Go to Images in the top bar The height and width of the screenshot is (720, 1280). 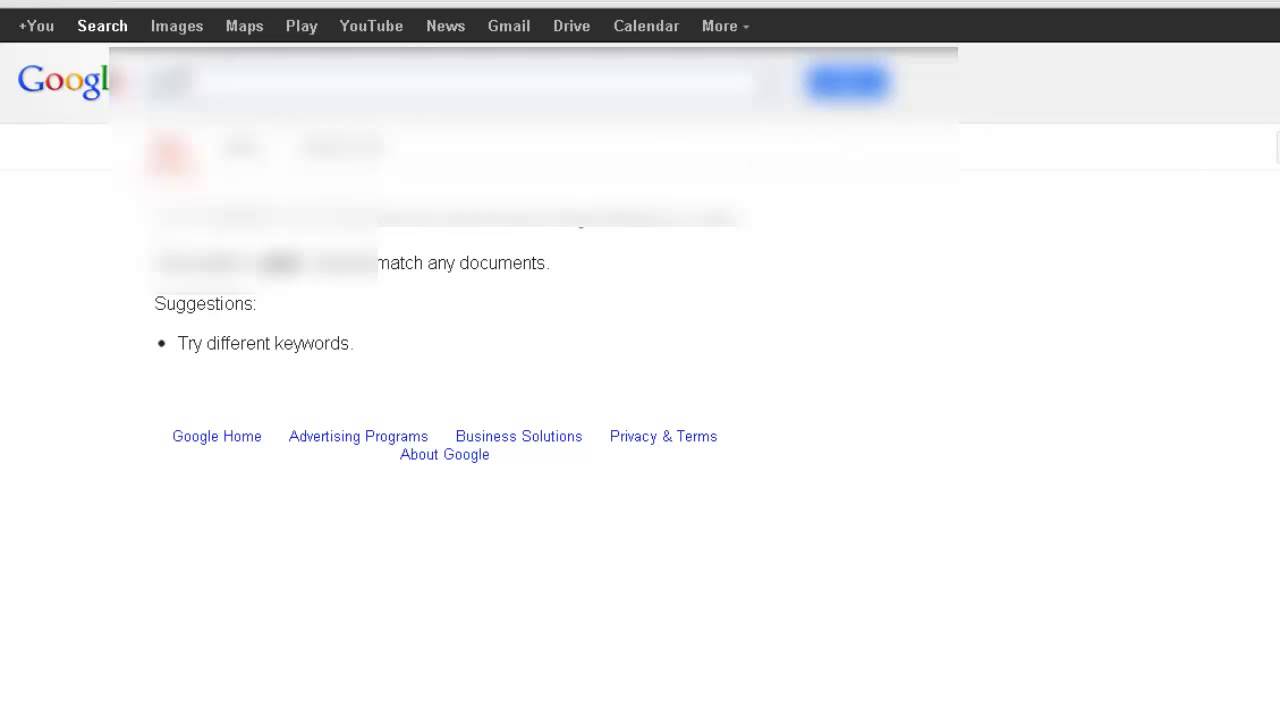[x=177, y=26]
